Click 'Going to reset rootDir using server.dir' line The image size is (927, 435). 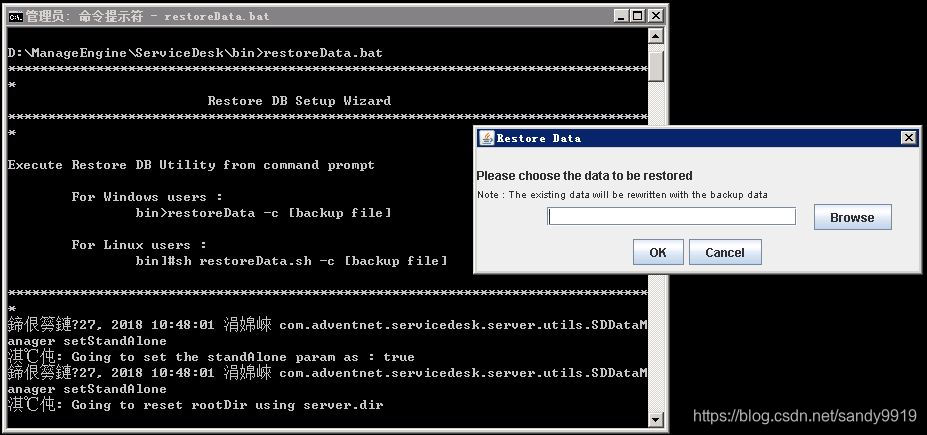click(x=195, y=405)
